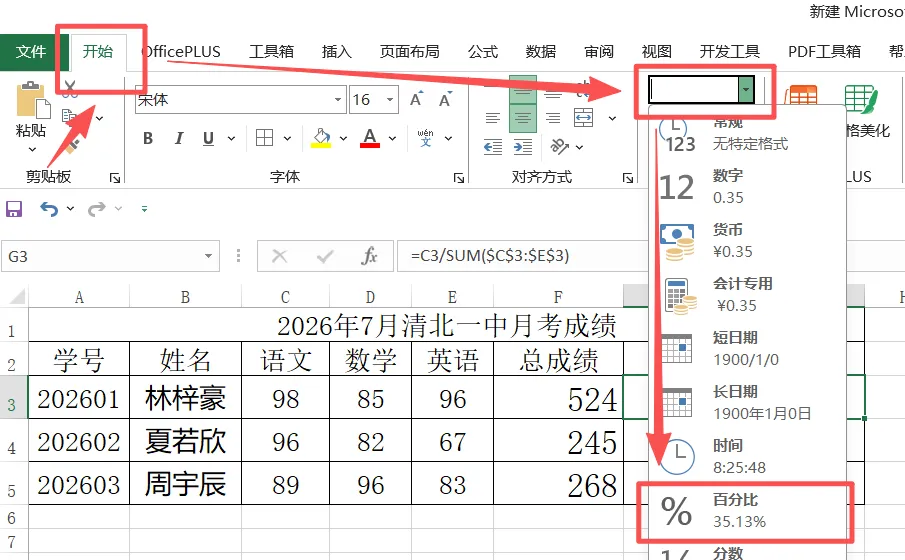Click the fx insert function icon
The image size is (905, 560).
[x=369, y=256]
